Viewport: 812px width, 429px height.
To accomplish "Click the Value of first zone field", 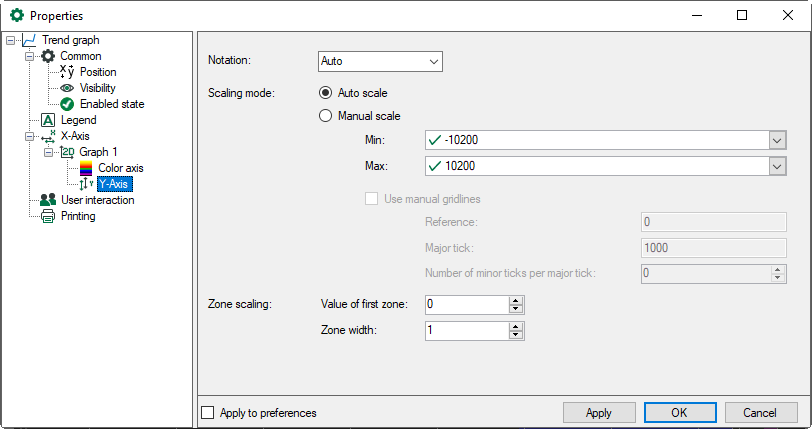I will 465,304.
